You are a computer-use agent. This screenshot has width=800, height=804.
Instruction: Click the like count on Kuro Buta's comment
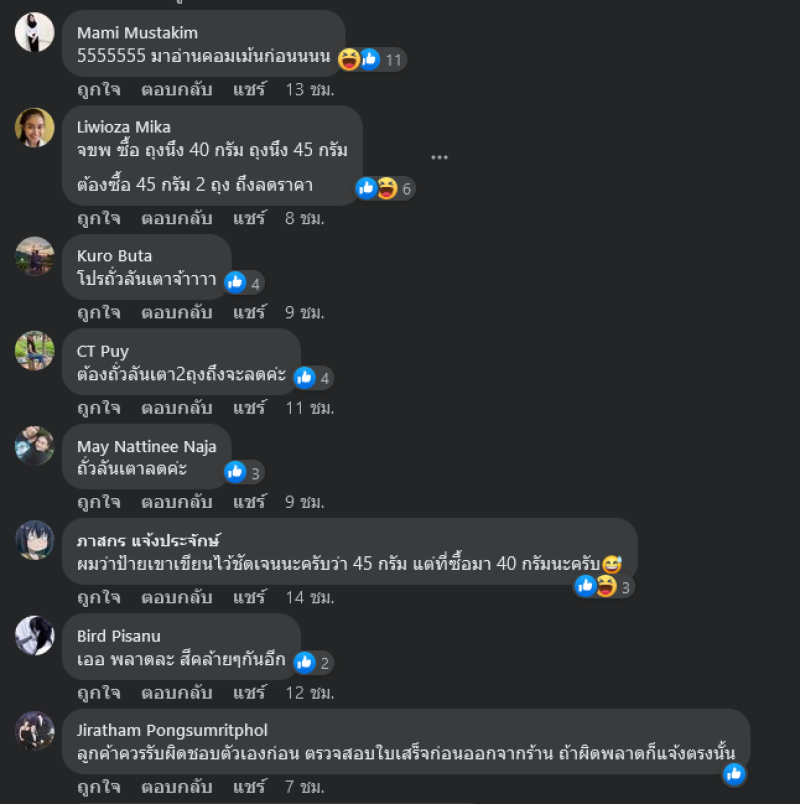255,284
